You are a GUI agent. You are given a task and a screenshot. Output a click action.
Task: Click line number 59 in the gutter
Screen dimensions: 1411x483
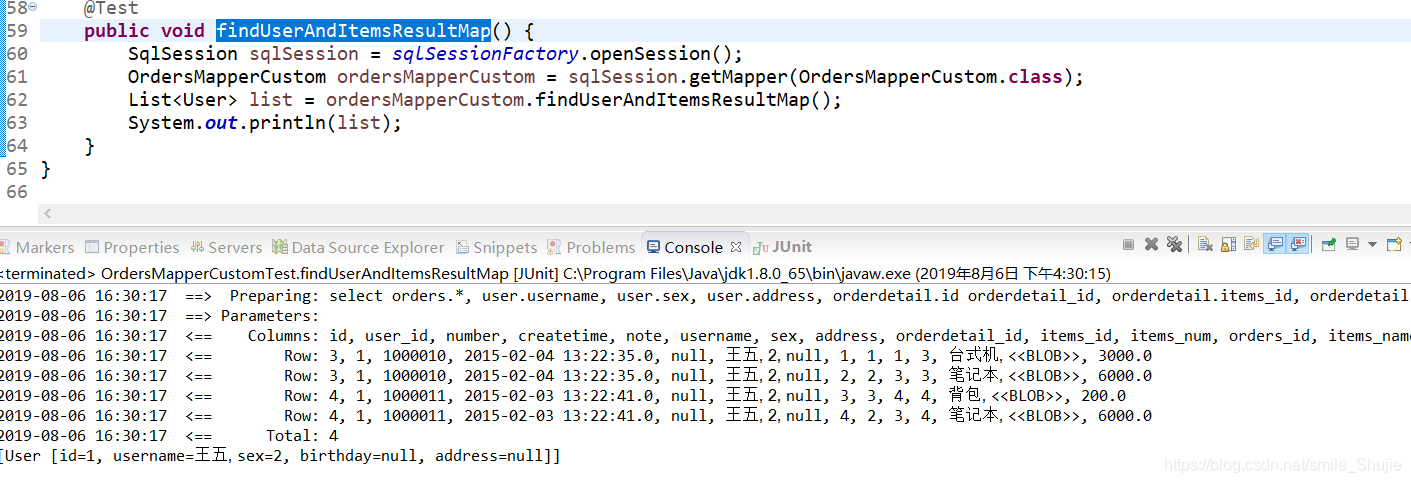[x=17, y=31]
